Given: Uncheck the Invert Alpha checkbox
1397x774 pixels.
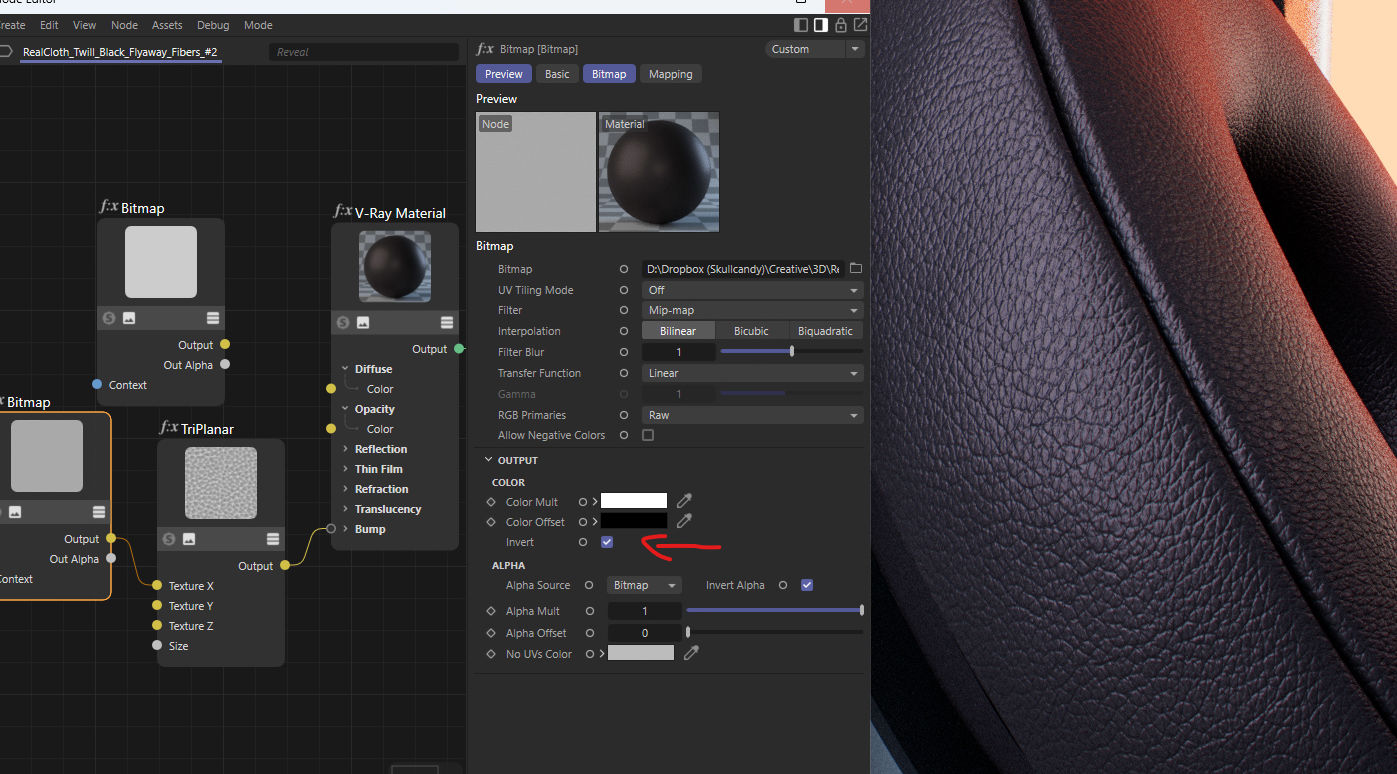Looking at the screenshot, I should click(x=807, y=585).
